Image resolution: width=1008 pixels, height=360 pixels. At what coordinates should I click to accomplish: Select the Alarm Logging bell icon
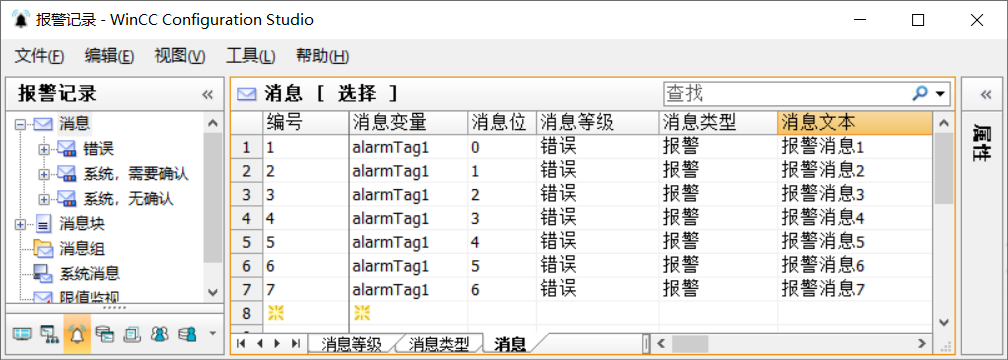pos(77,334)
